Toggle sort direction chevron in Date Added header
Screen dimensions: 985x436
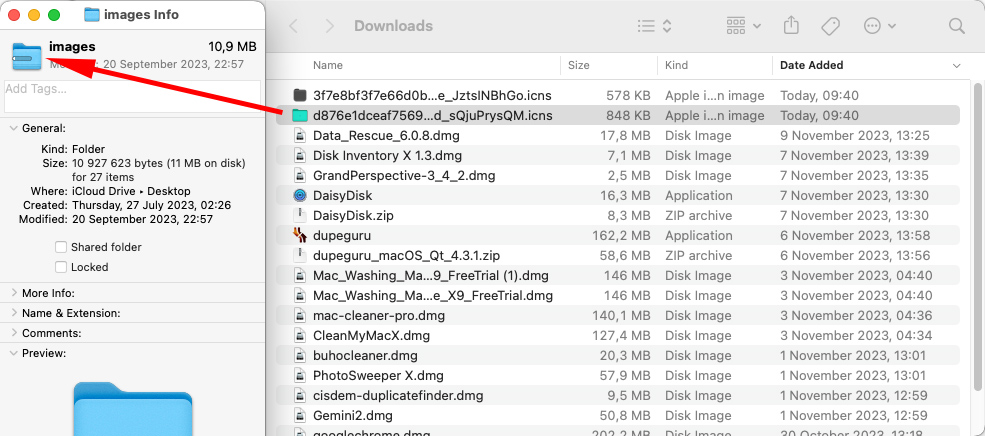[956, 65]
